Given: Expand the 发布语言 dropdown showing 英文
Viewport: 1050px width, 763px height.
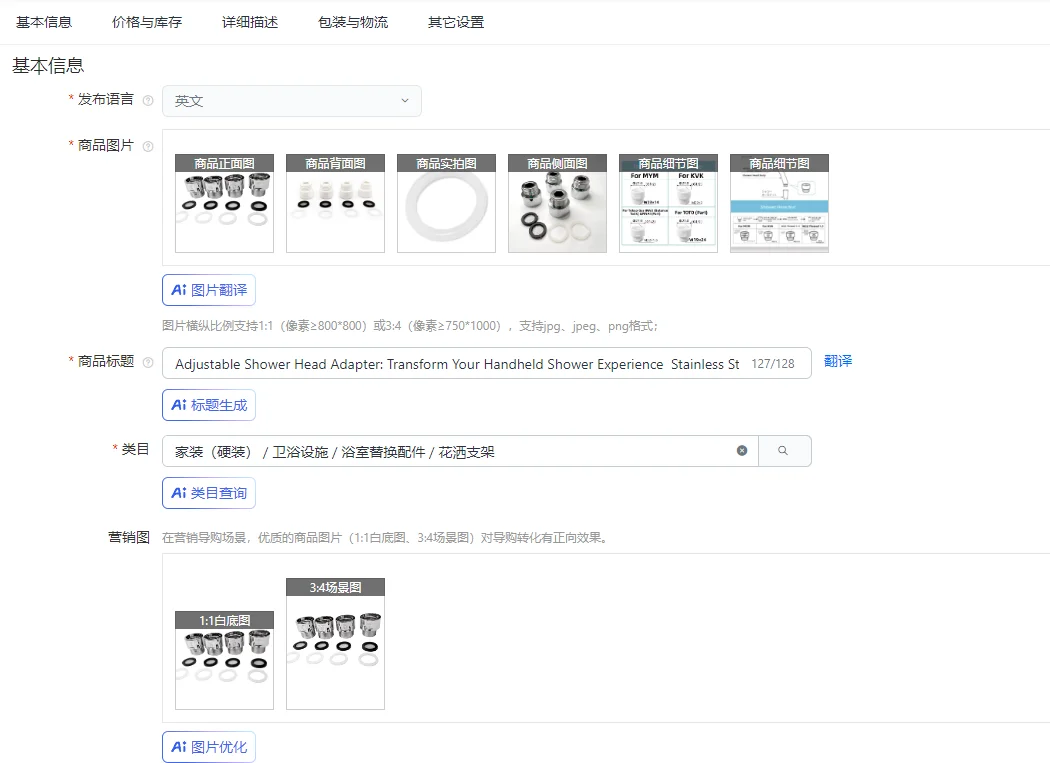Looking at the screenshot, I should point(291,101).
